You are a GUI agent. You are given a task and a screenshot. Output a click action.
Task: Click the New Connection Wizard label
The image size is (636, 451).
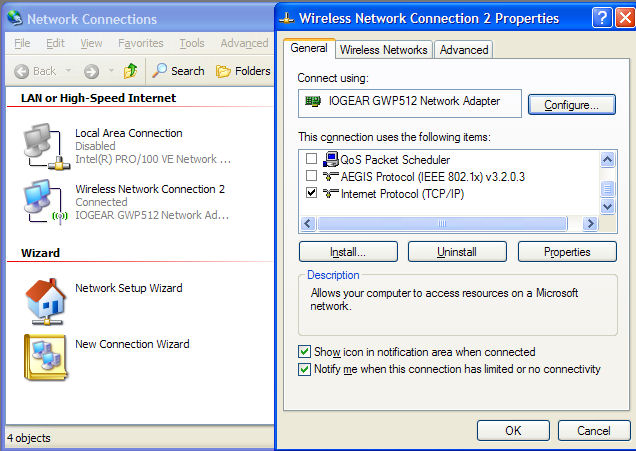point(132,344)
